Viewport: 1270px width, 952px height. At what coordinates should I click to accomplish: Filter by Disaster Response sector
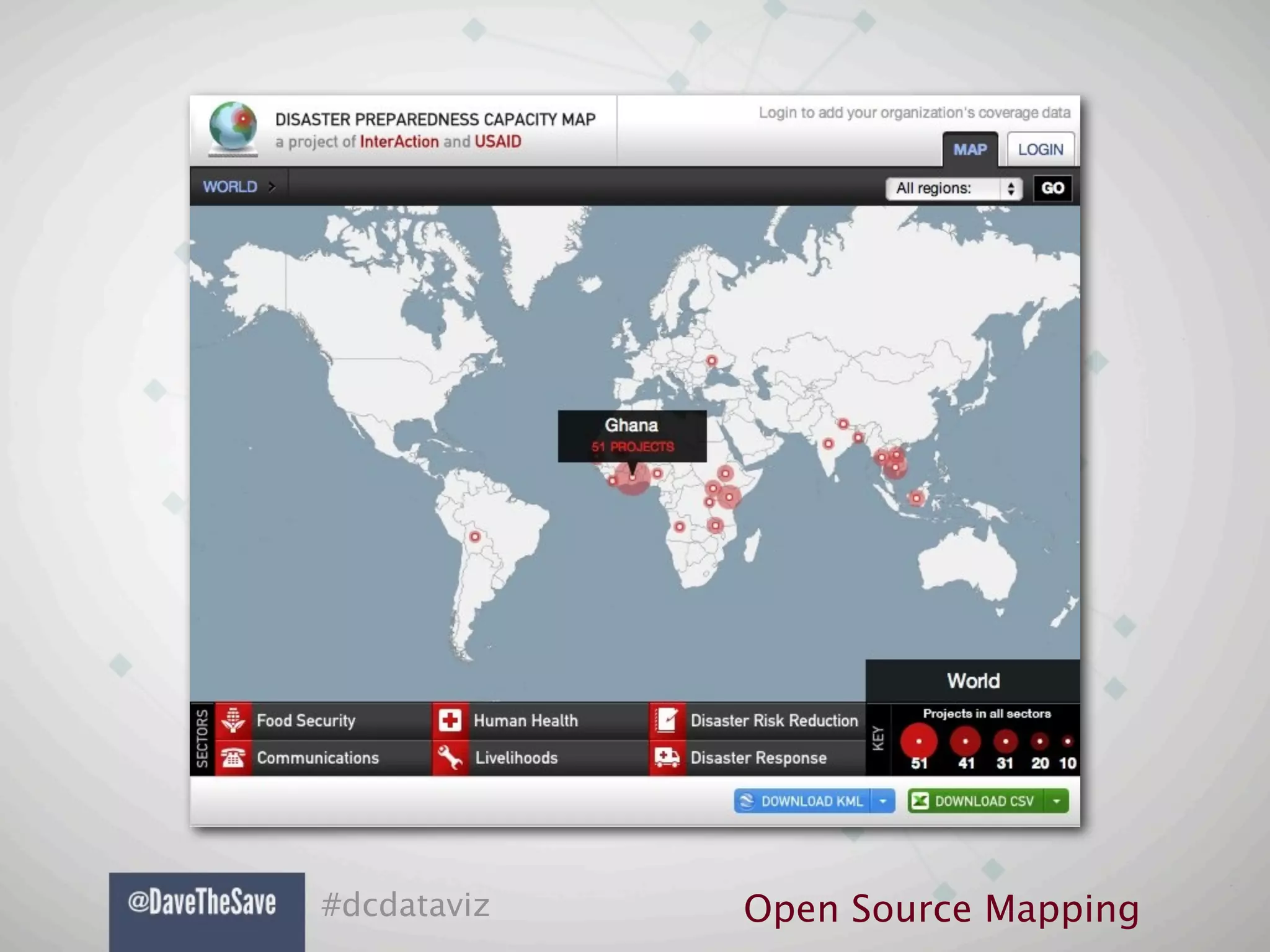[757, 757]
